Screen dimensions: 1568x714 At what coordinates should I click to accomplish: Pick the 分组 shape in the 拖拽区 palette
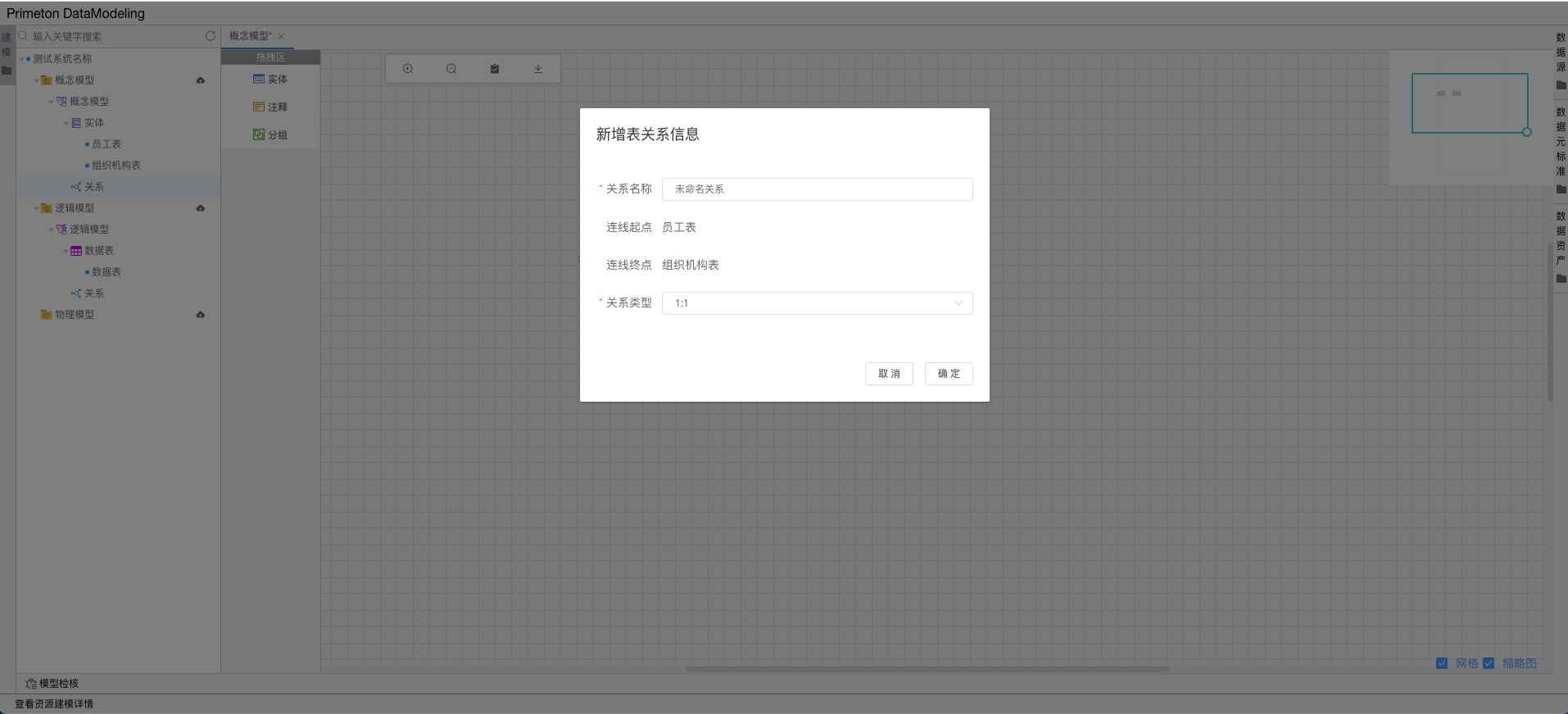point(270,135)
